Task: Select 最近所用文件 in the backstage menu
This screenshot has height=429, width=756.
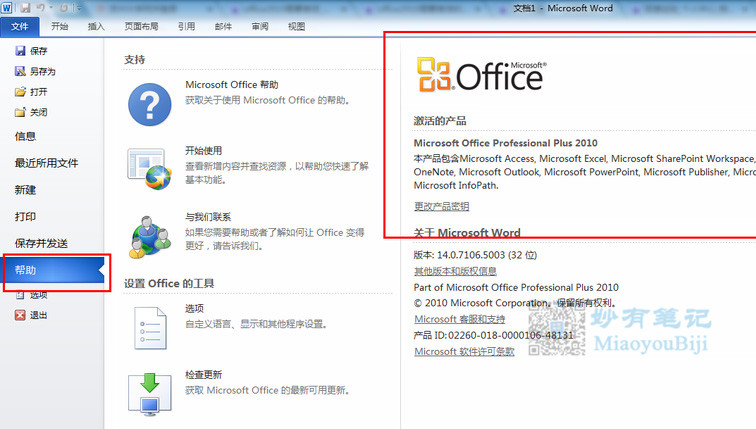Action: click(46, 163)
